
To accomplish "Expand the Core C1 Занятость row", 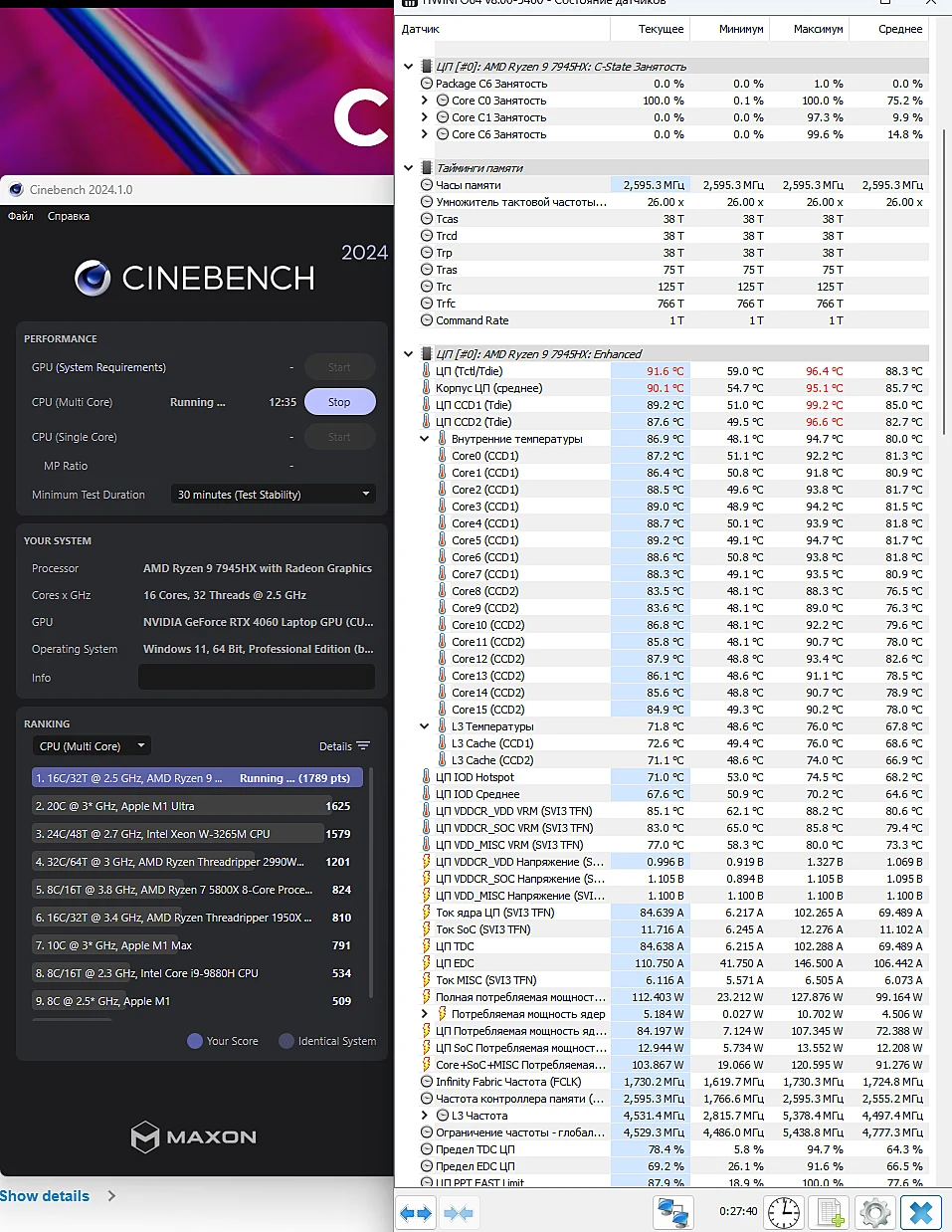I will (425, 117).
